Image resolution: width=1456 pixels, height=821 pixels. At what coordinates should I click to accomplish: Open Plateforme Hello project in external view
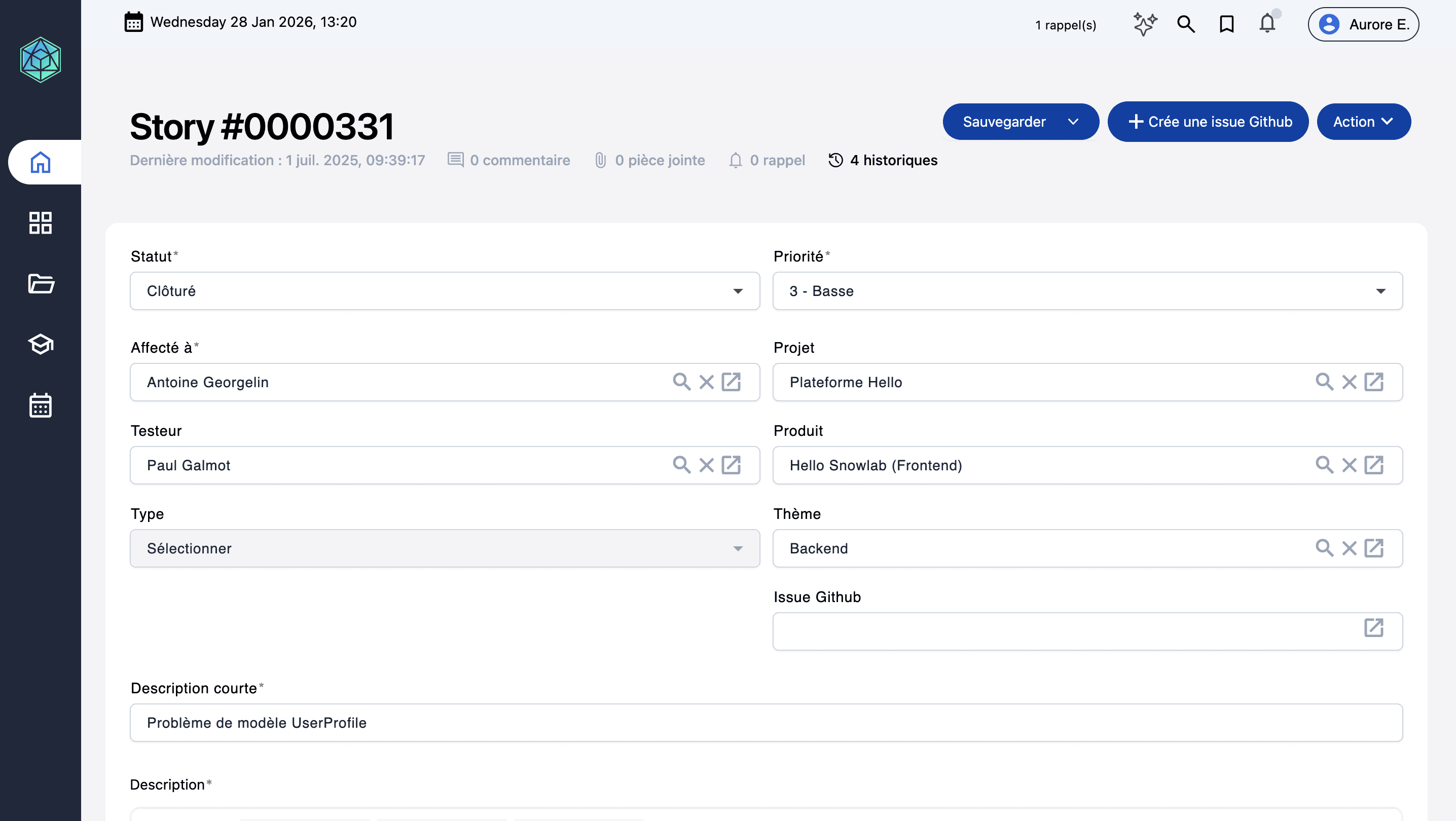[1373, 382]
